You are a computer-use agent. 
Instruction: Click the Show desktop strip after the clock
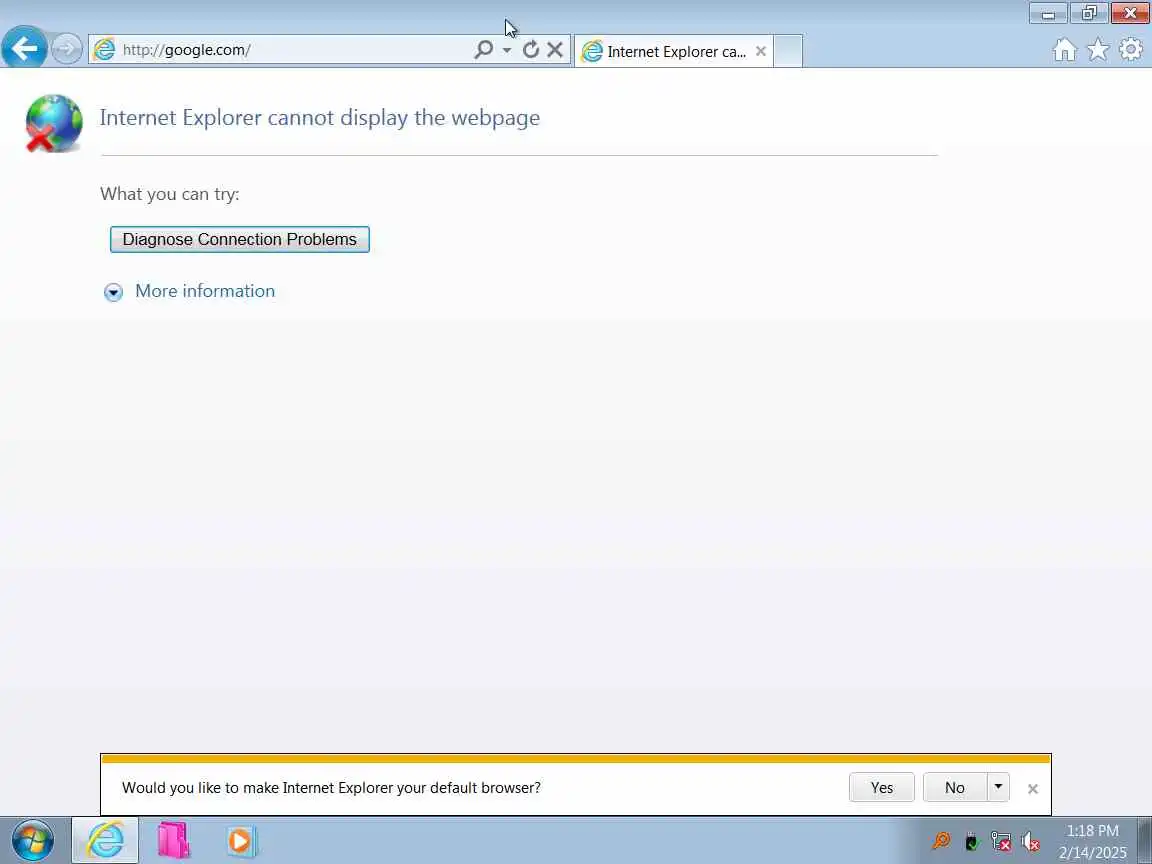coord(1144,840)
